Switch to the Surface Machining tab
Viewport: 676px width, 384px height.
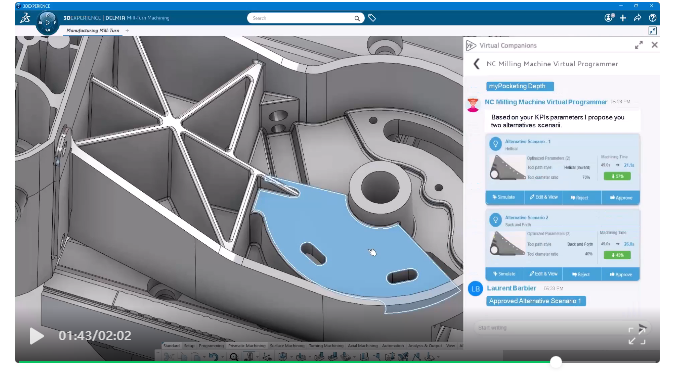[287, 346]
